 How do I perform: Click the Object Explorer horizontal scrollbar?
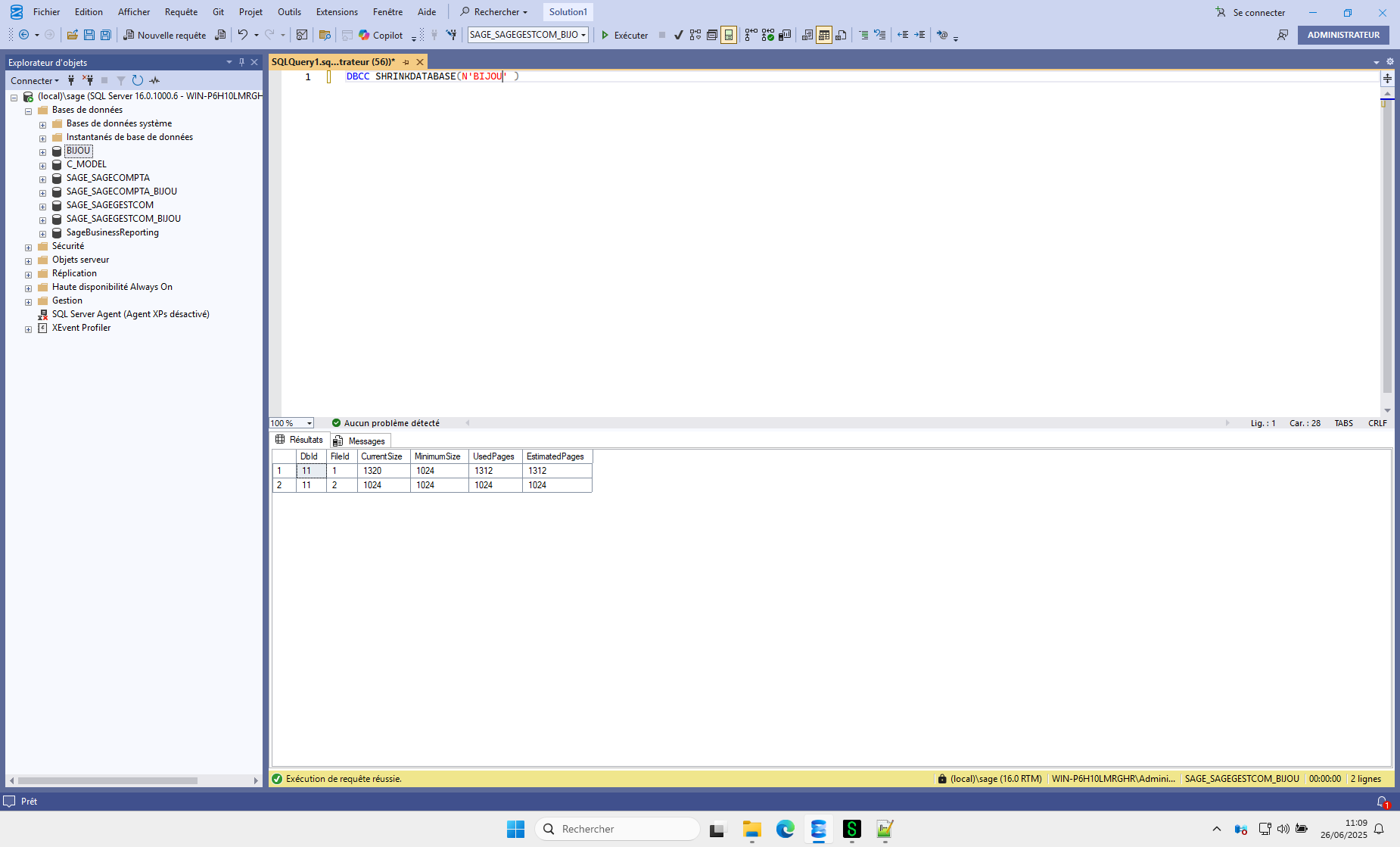coord(133,780)
